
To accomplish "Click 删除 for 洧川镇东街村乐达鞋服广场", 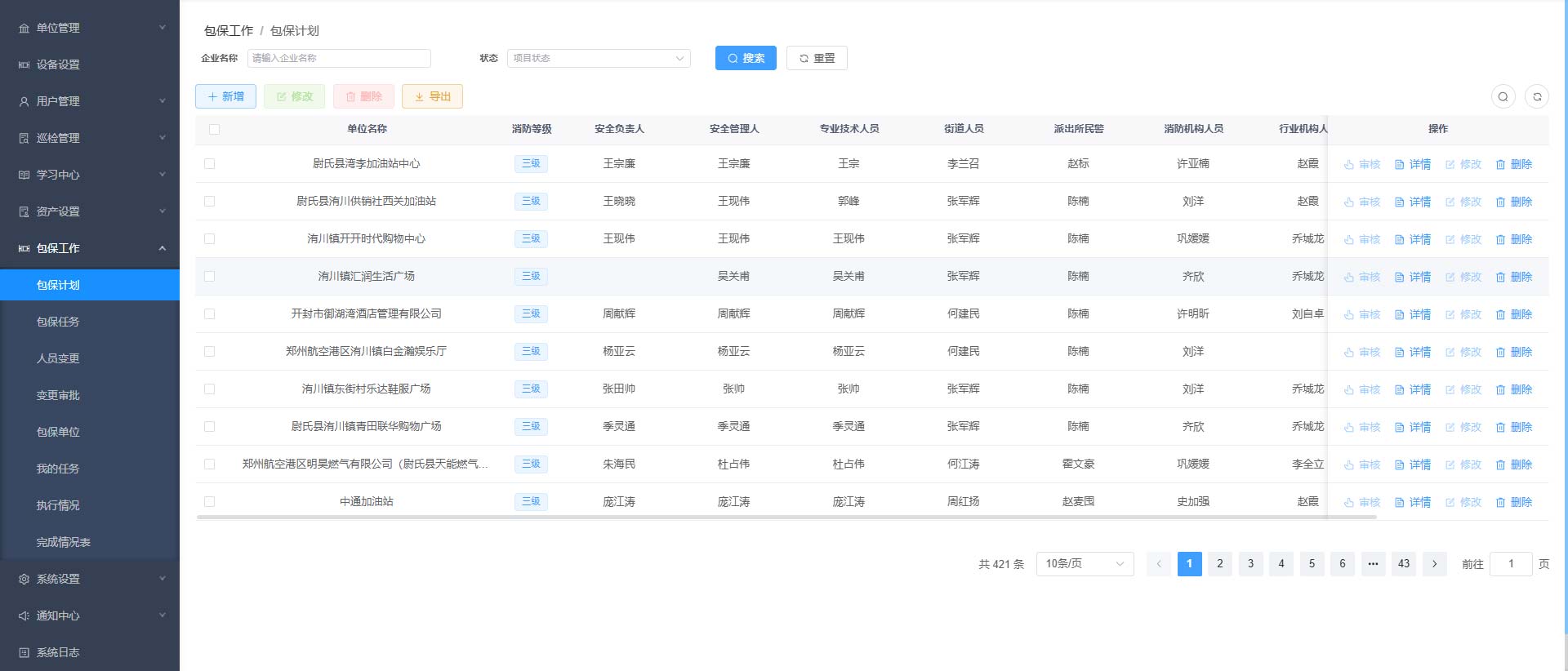I will click(x=1514, y=390).
